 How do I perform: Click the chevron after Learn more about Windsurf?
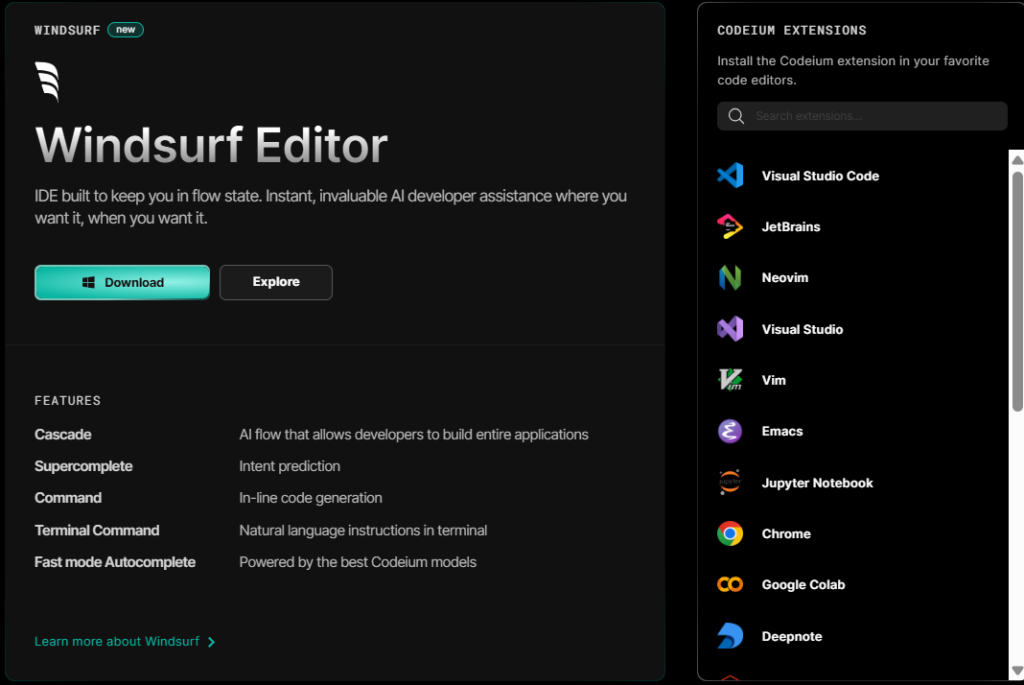[211, 642]
